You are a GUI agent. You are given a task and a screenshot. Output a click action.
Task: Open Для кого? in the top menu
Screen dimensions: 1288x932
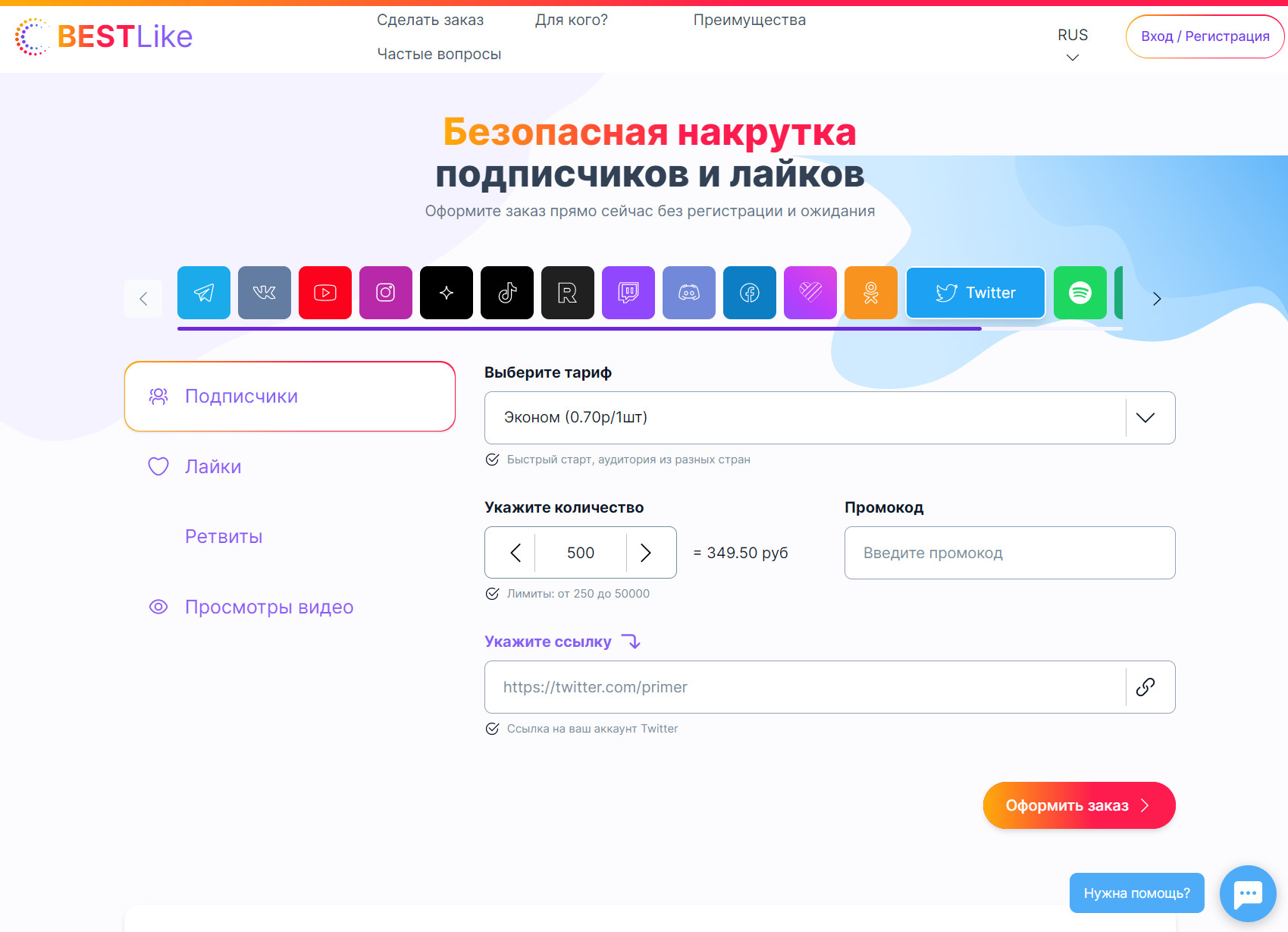point(571,20)
